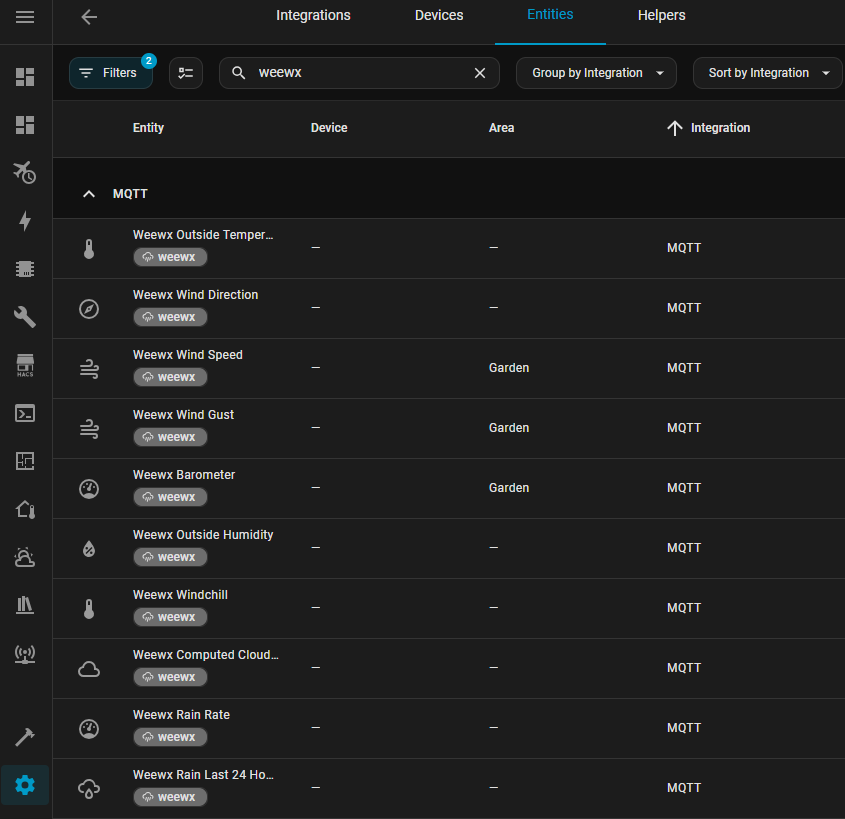Open the radio tower sidebar icon
Image resolution: width=845 pixels, height=819 pixels.
[x=25, y=654]
